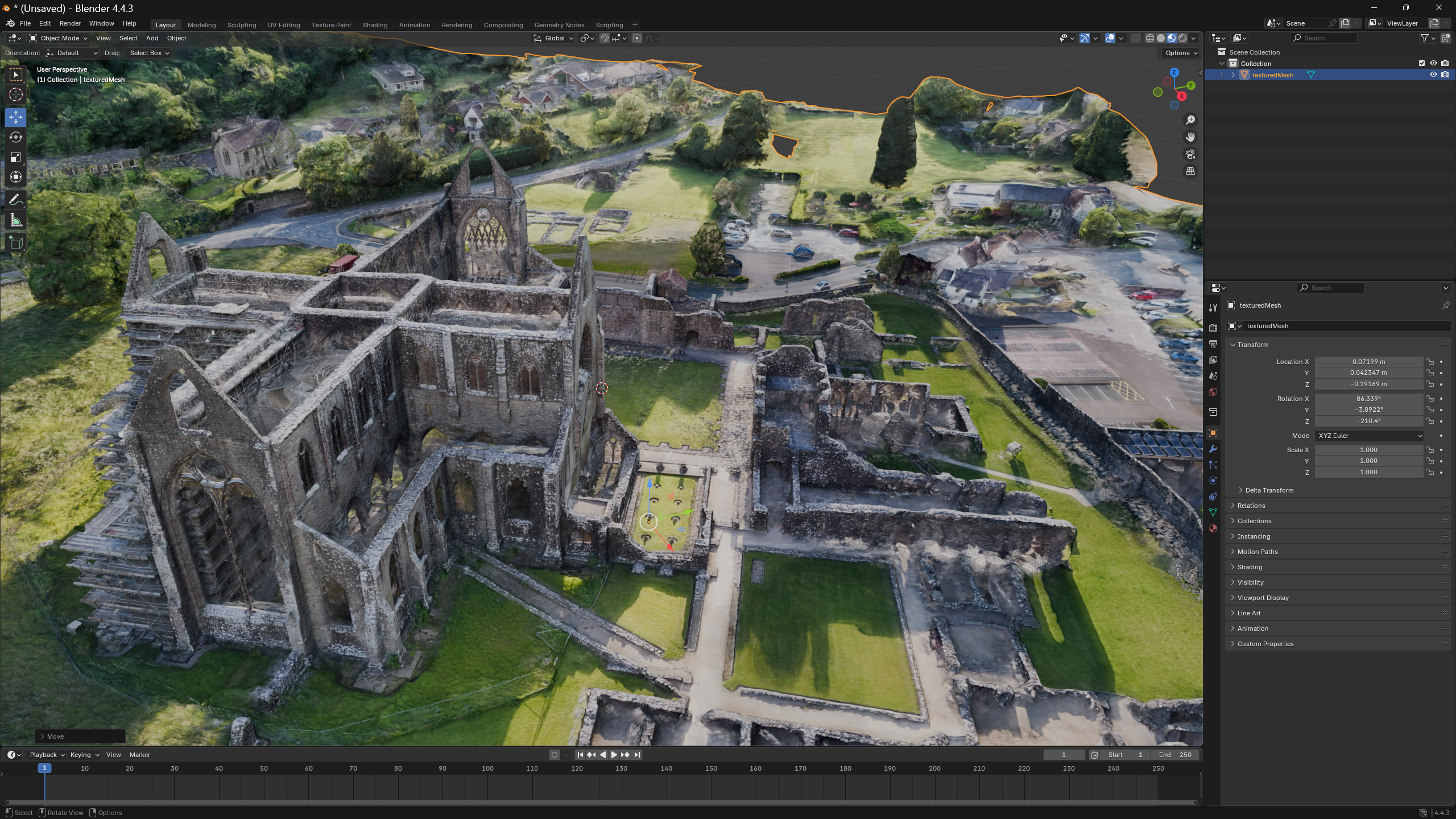The width and height of the screenshot is (1456, 819).
Task: Switch to the Sculpting workspace tab
Action: click(242, 25)
